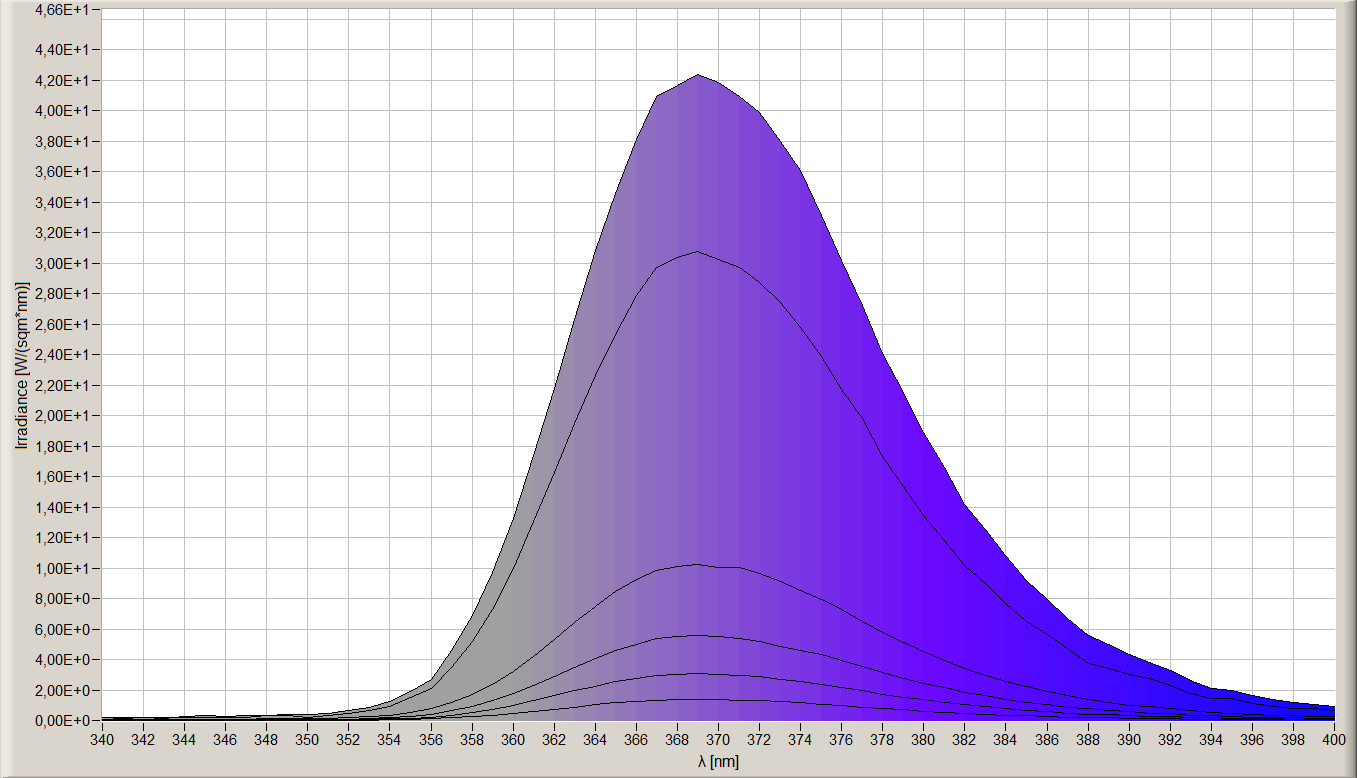
Task: Click wavelength tick label '366'
Action: point(636,740)
